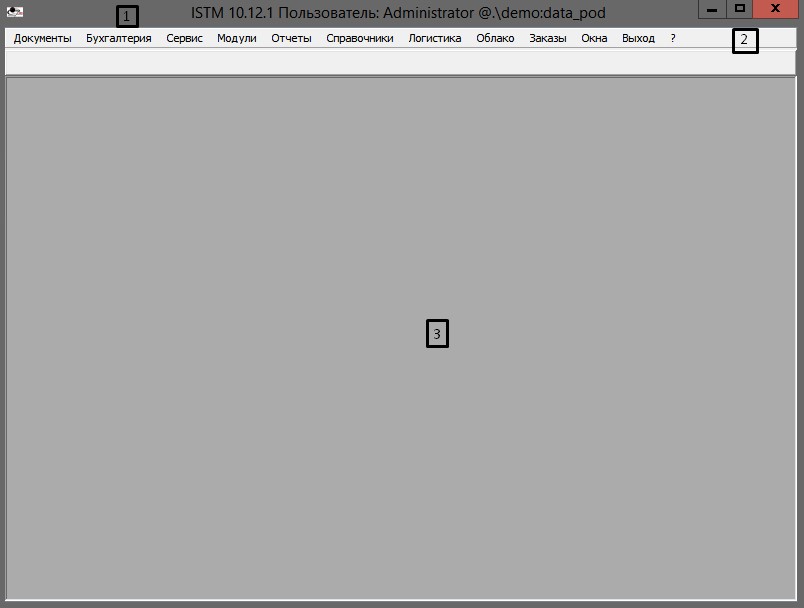Close the ISTM application window
Viewport: 804px width, 608px height.
coord(776,9)
